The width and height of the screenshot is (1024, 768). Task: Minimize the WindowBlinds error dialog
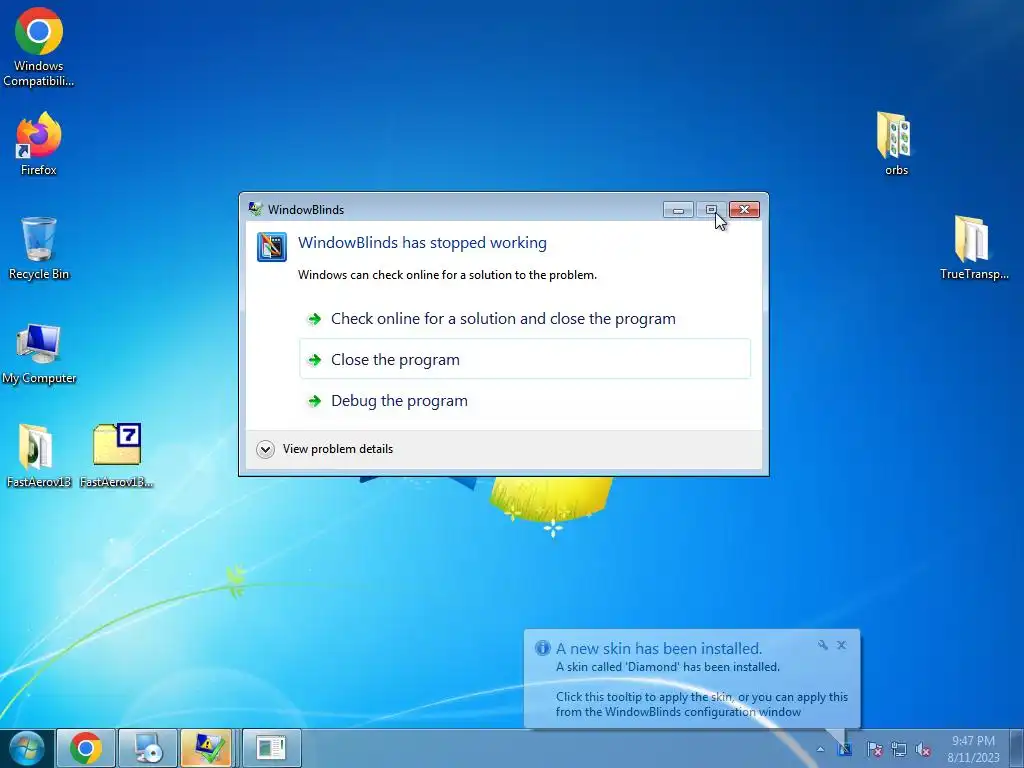tap(679, 210)
